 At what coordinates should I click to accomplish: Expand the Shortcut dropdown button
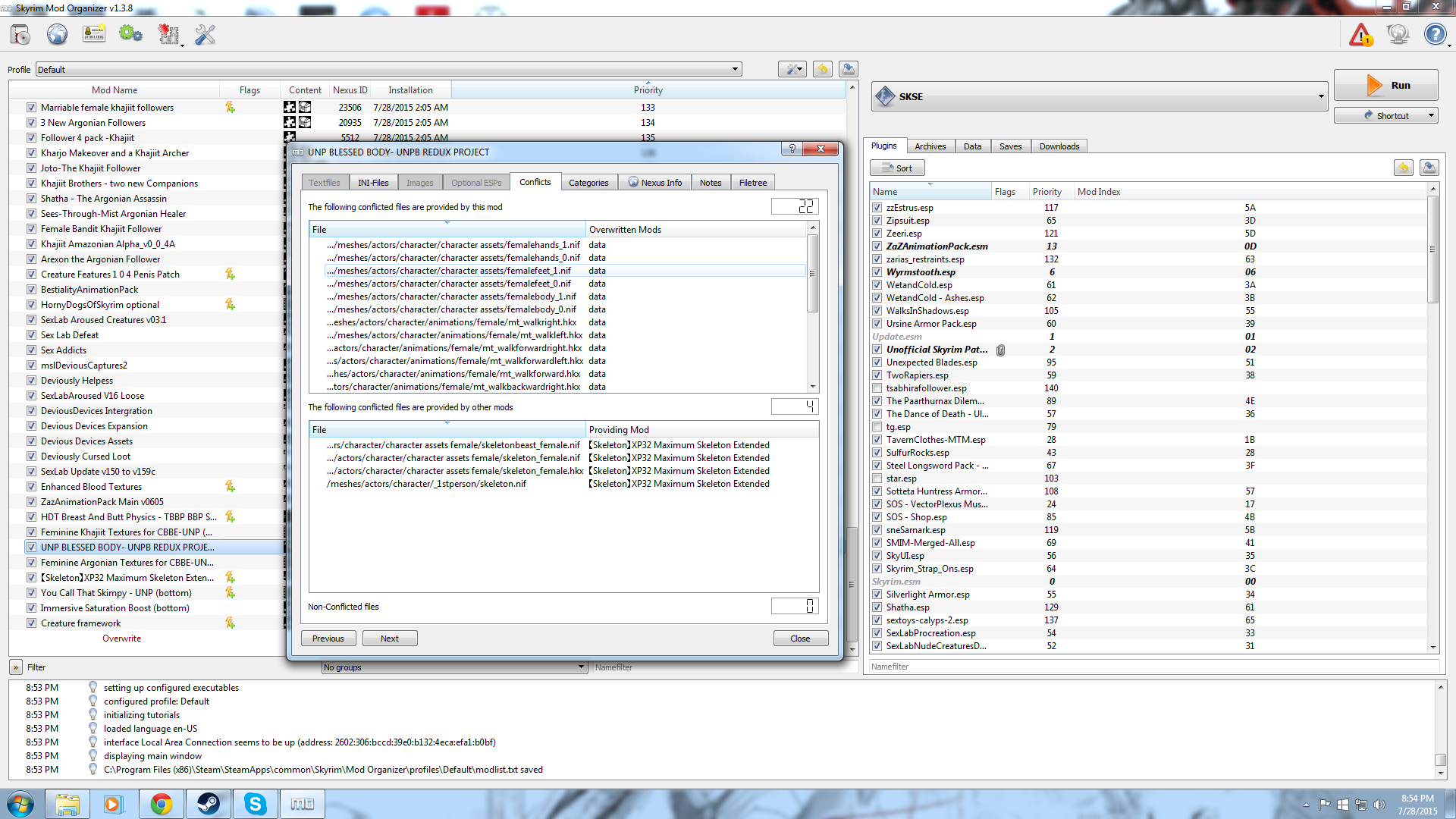[x=1431, y=116]
